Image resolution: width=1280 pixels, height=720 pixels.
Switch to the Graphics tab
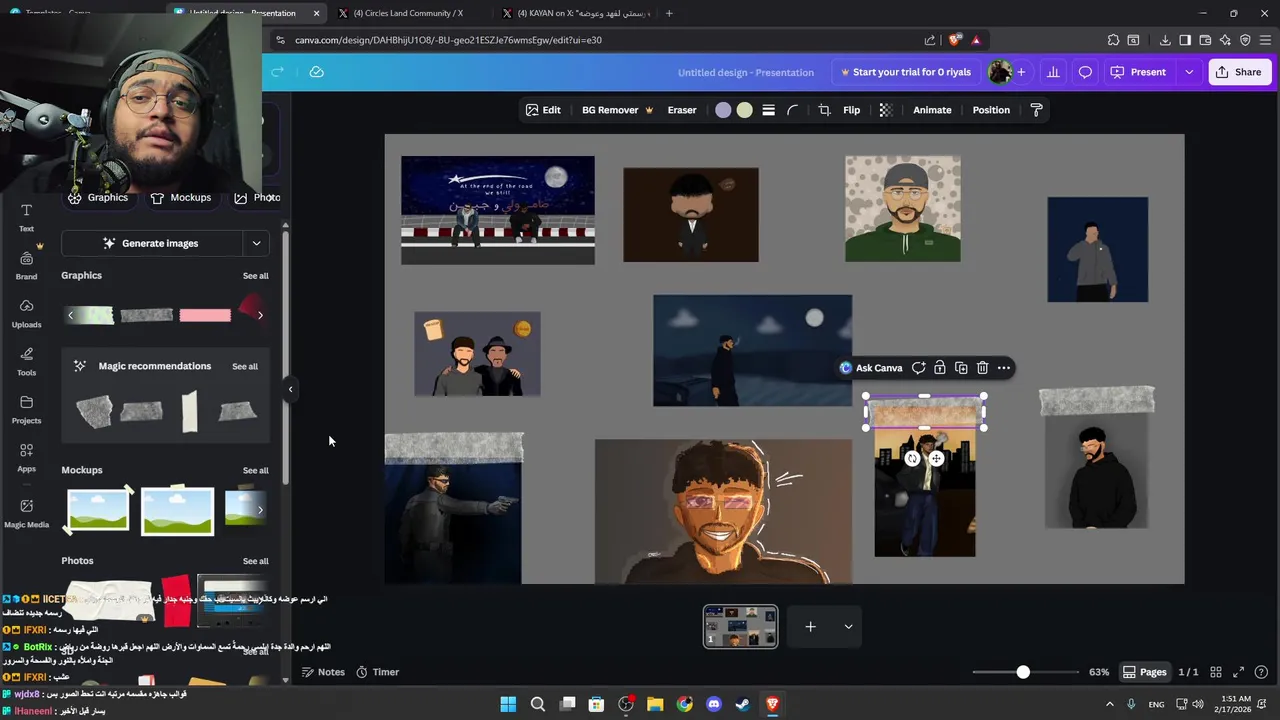pyautogui.click(x=98, y=197)
